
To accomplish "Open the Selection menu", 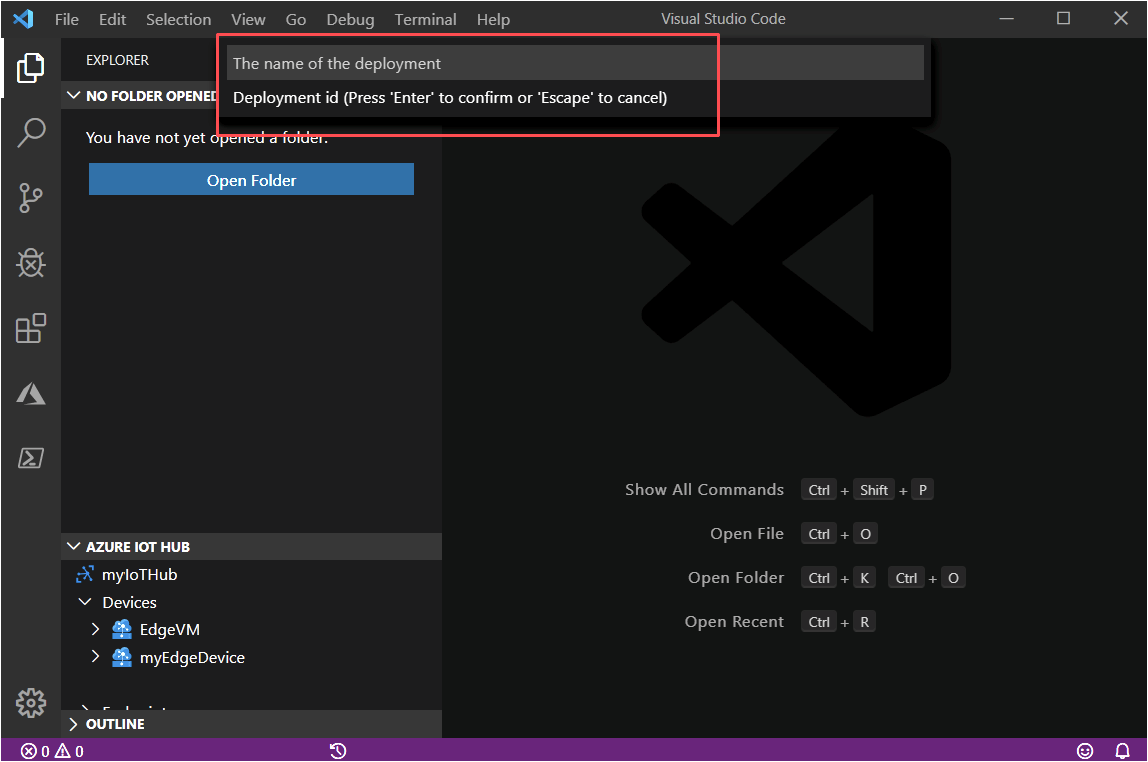I will click(x=179, y=20).
